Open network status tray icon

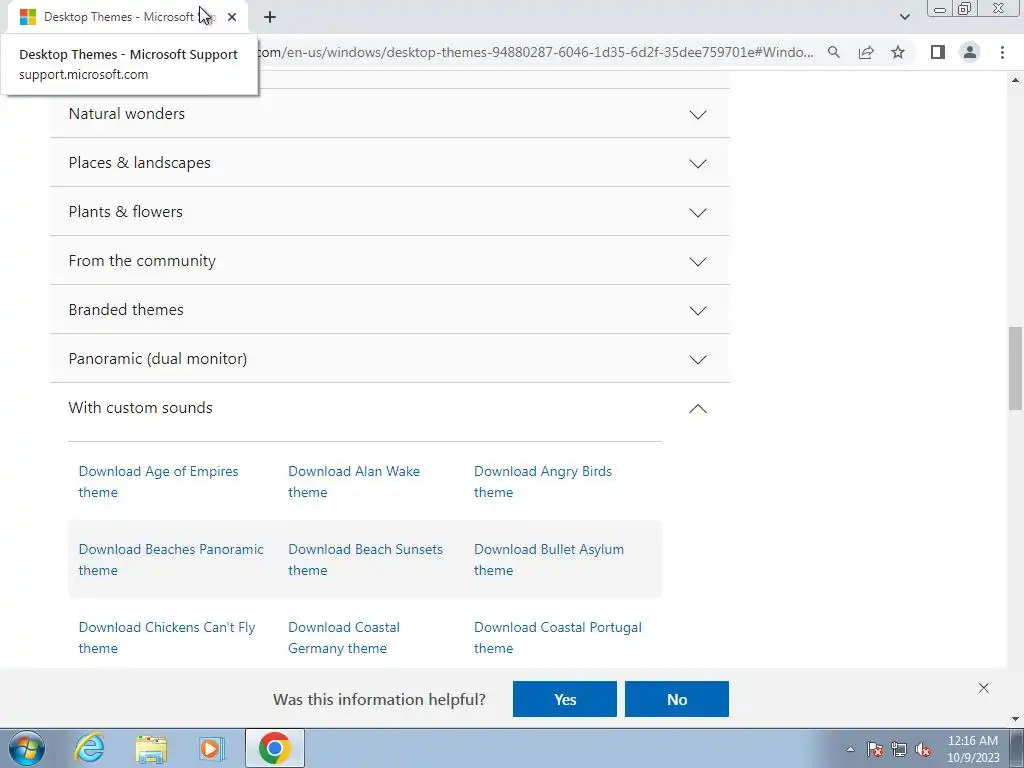coord(899,749)
